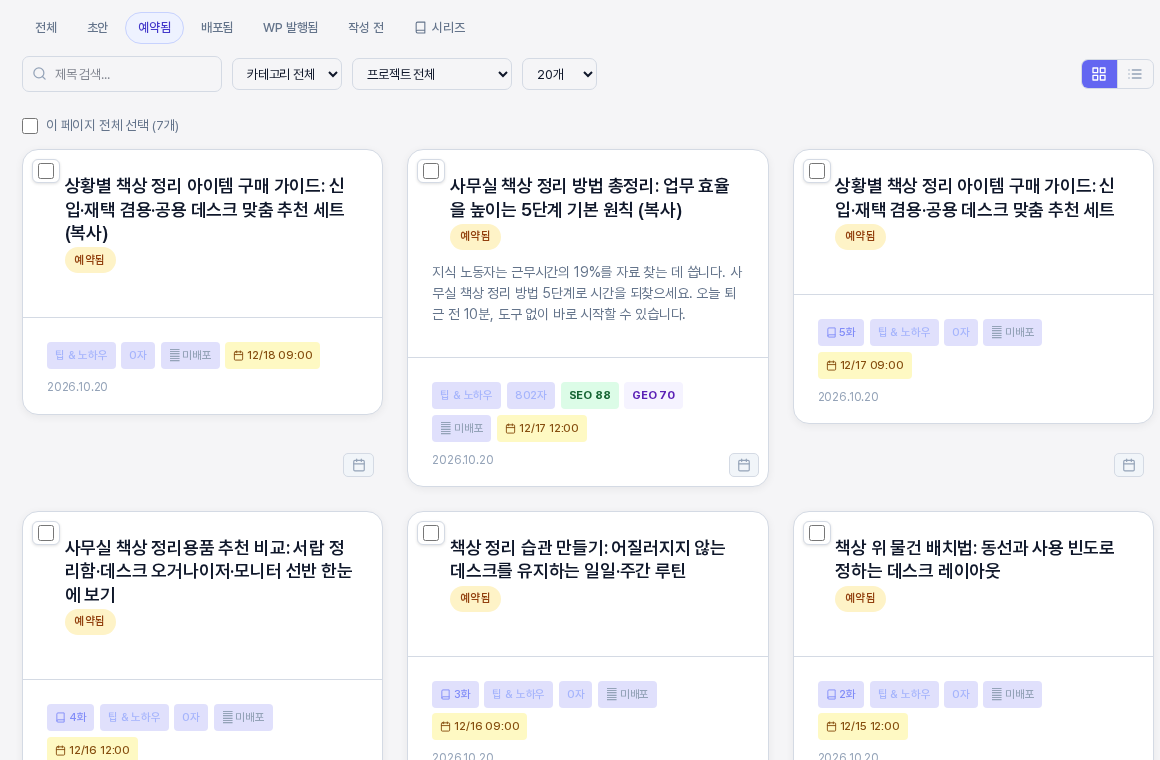Screen dimensions: 1160x760
Task: Click 미배포 badge on 4화 card
Action: 243,717
